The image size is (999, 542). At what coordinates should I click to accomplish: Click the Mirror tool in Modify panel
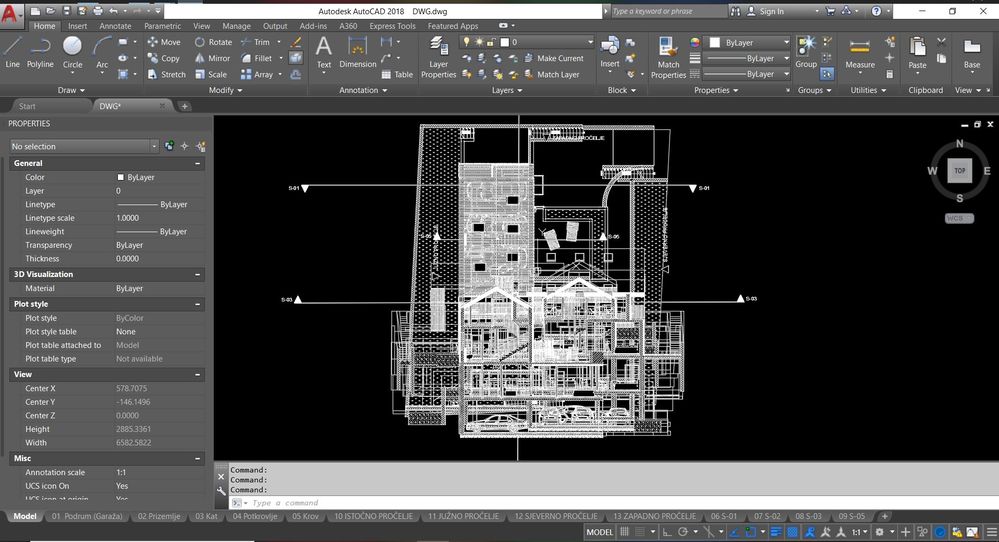[212, 58]
